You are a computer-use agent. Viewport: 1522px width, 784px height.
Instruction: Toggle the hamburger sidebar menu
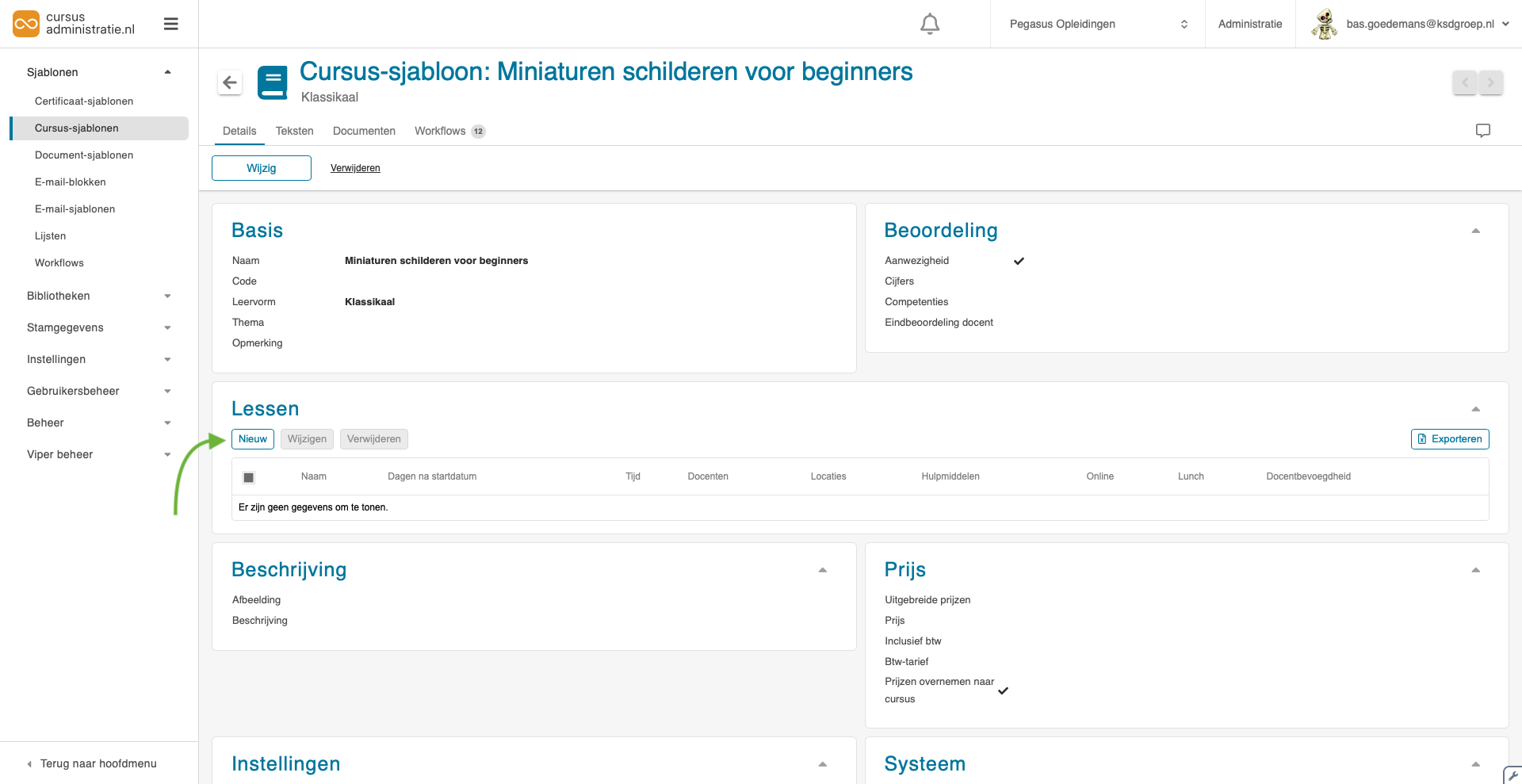pyautogui.click(x=170, y=25)
